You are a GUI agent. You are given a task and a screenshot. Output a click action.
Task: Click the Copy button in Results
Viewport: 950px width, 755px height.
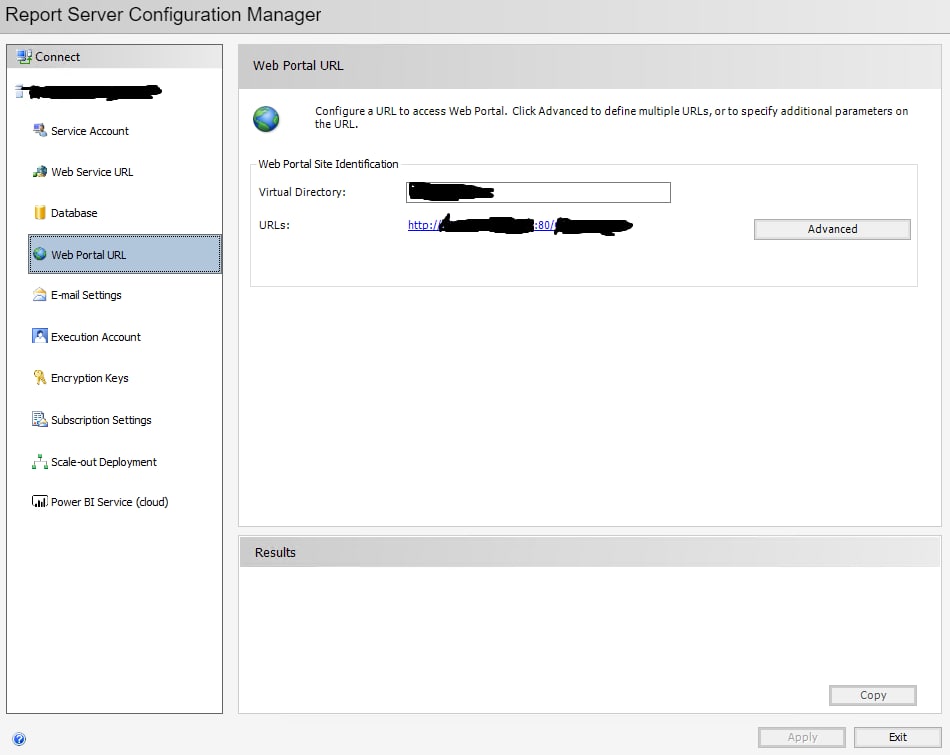tap(872, 695)
